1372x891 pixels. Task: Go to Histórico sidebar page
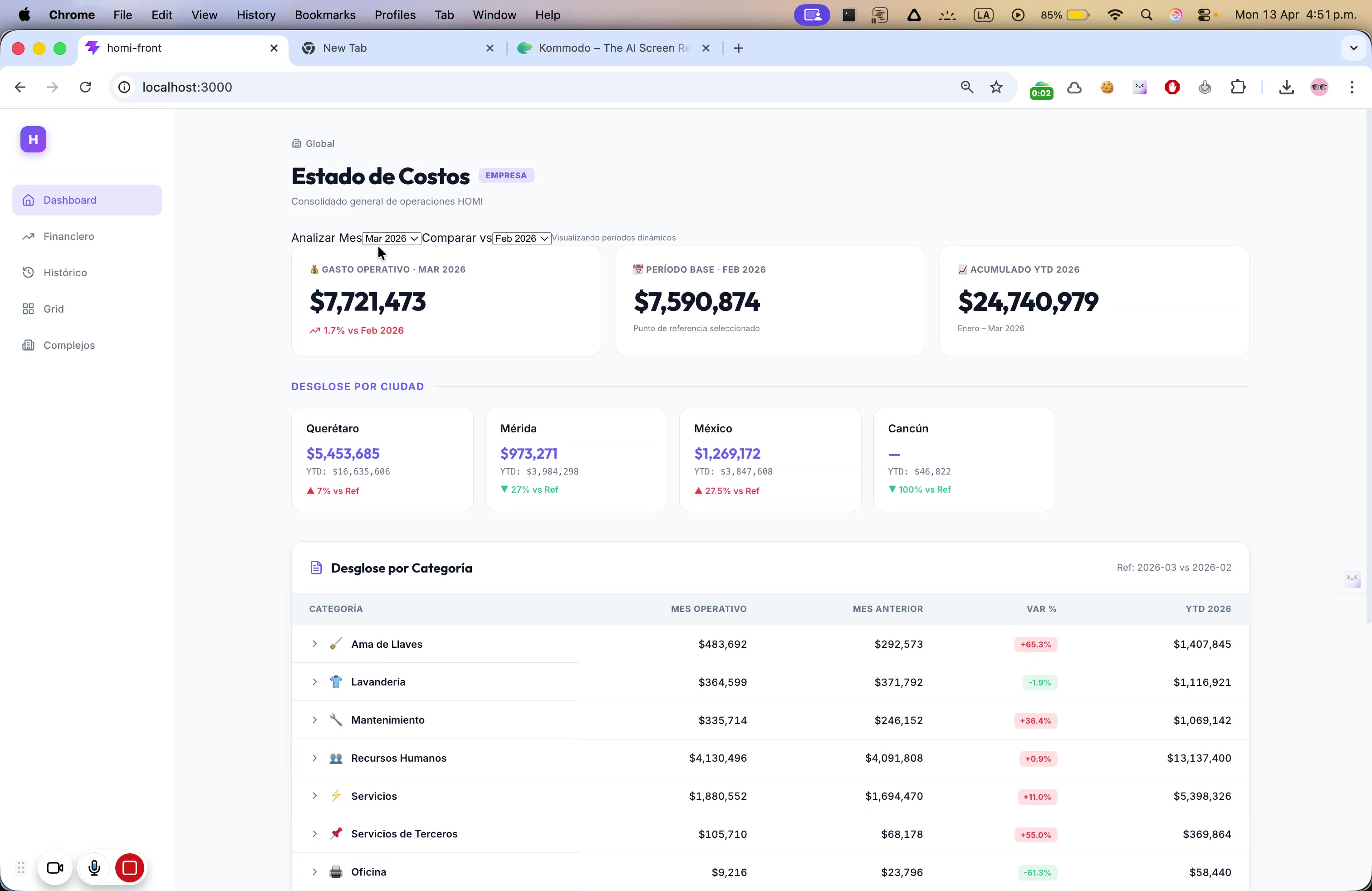[65, 273]
